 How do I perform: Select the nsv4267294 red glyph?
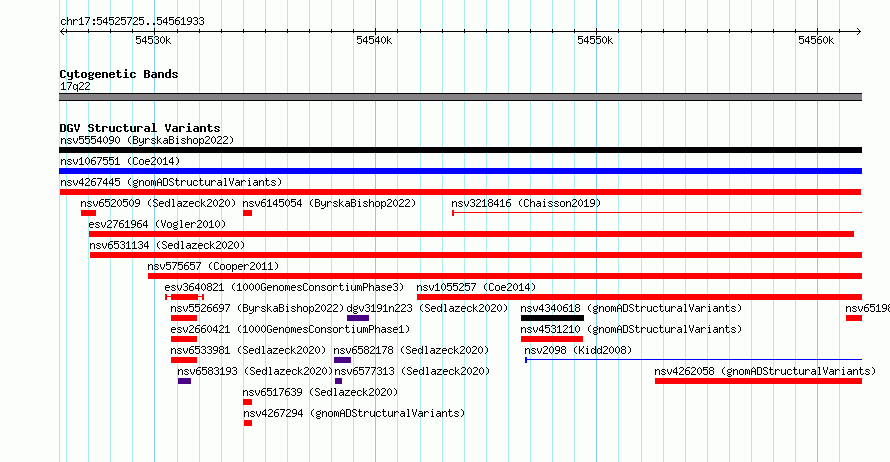pyautogui.click(x=248, y=423)
